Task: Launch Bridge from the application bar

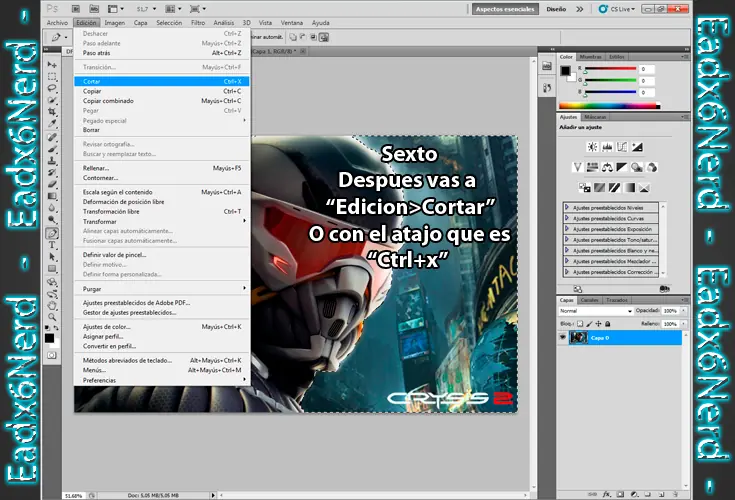Action: (75, 9)
